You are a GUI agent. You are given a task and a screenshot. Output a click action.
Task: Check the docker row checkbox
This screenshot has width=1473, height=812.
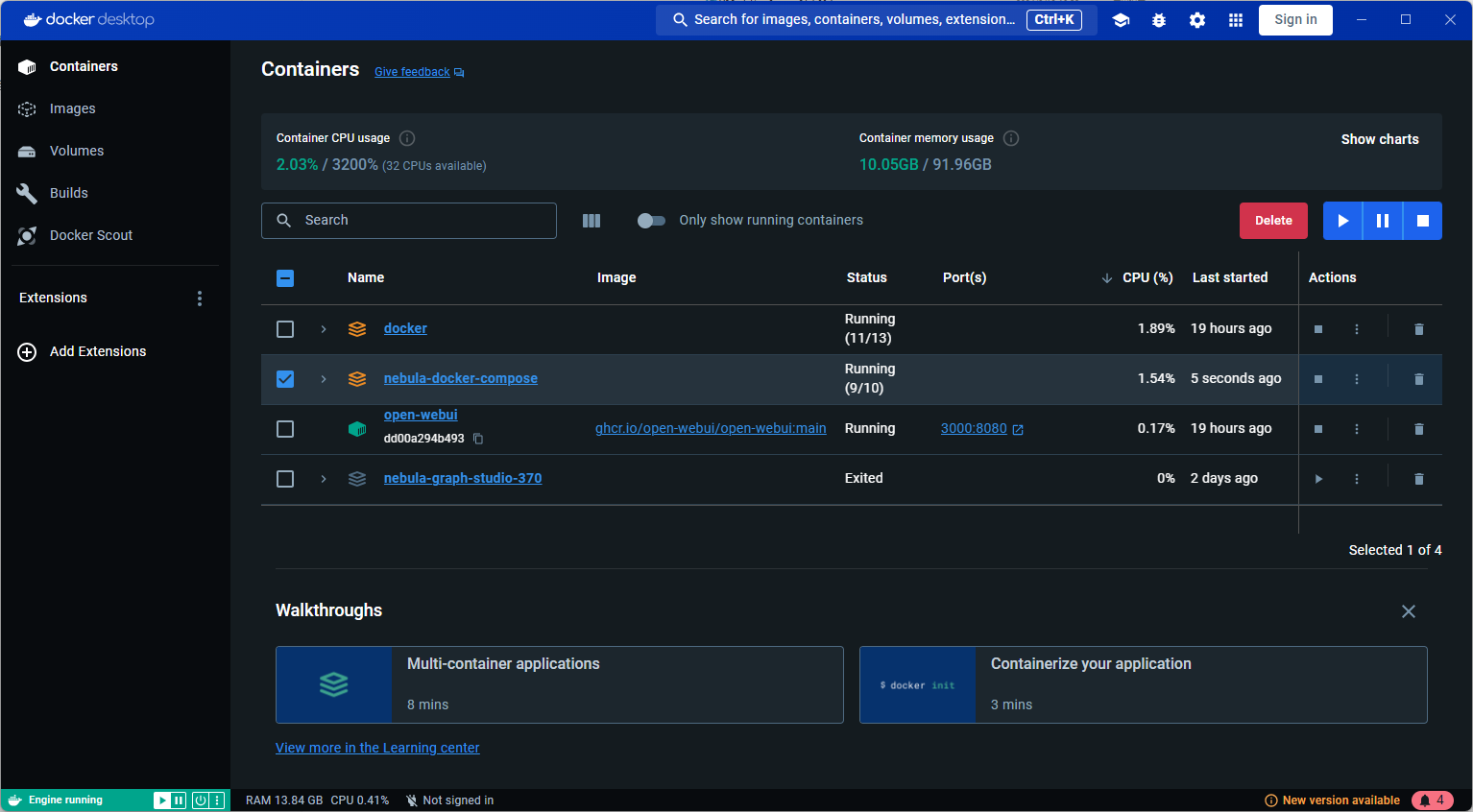285,329
